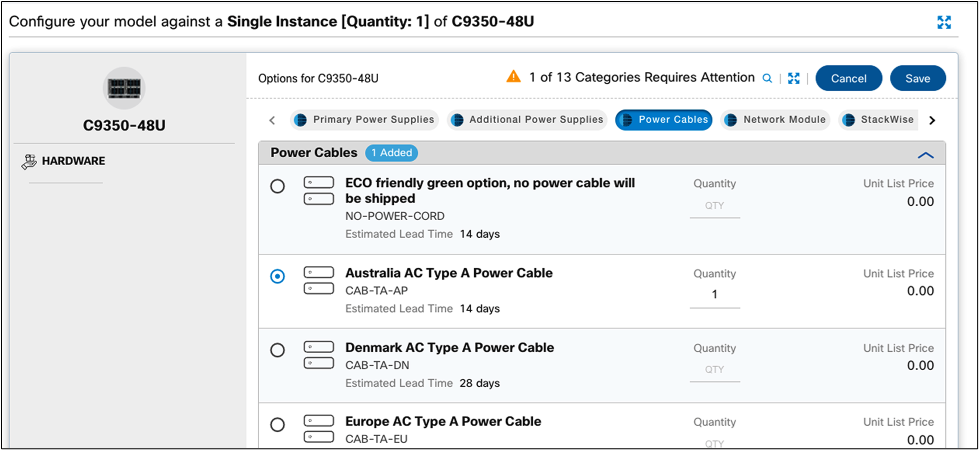
Task: Collapse the Power Cables section chevron
Action: (925, 154)
